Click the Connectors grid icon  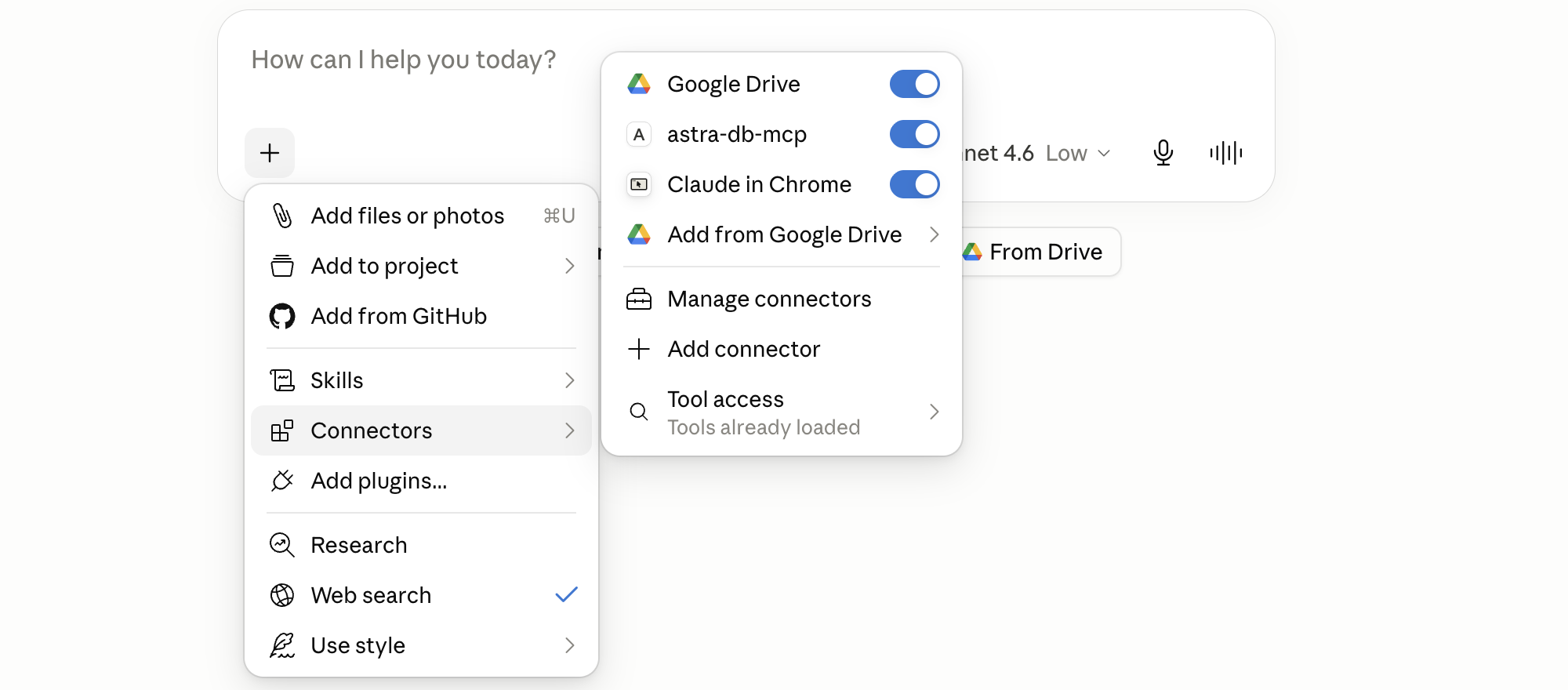point(282,430)
